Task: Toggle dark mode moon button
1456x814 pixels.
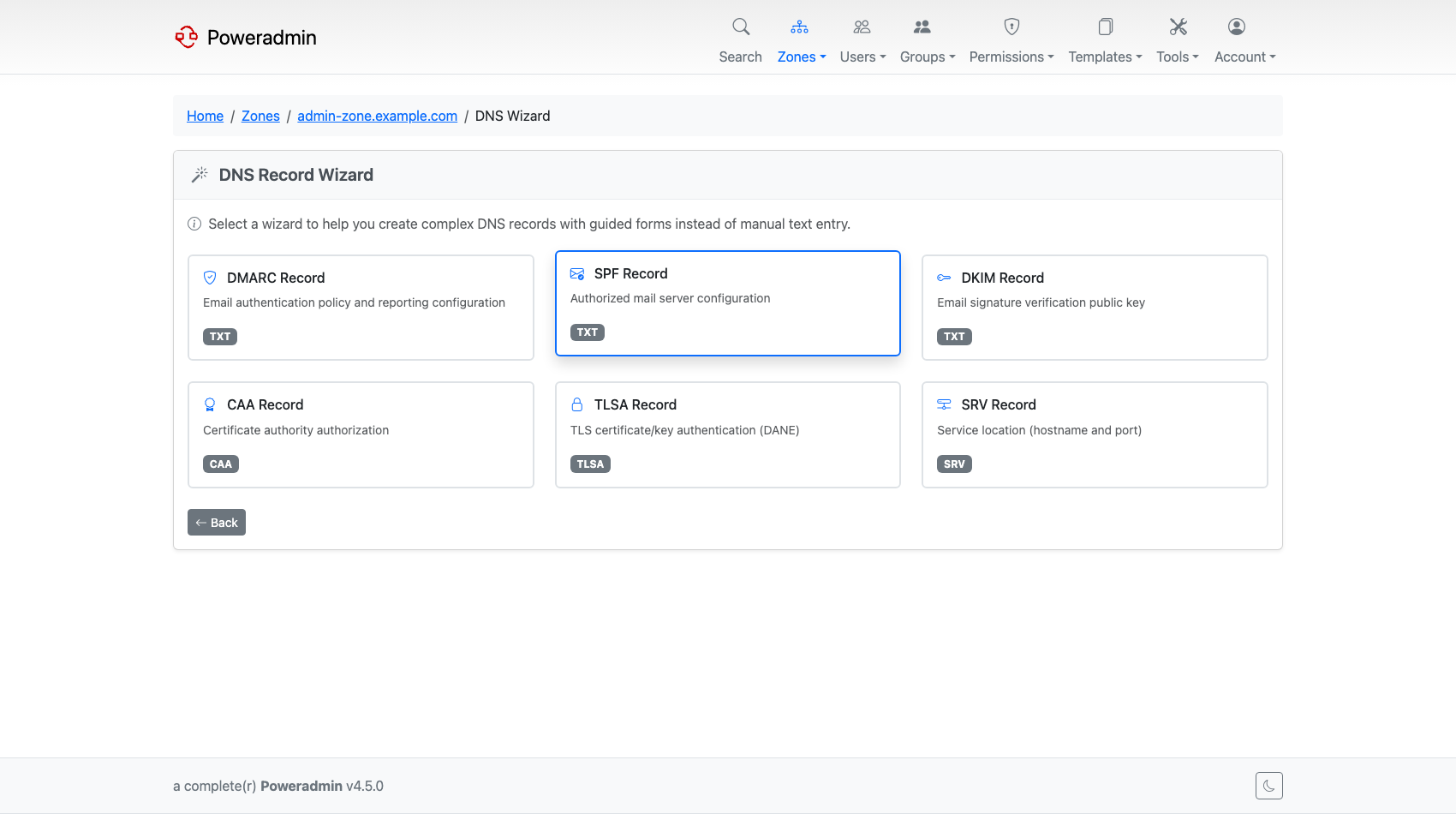Action: pos(1269,786)
